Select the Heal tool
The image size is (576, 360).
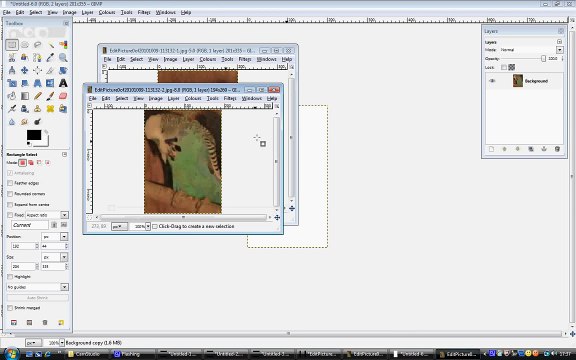coord(50,109)
